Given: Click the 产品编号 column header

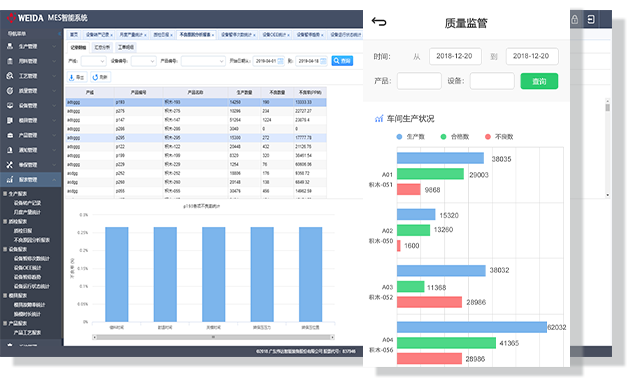Looking at the screenshot, I should coord(138,92).
